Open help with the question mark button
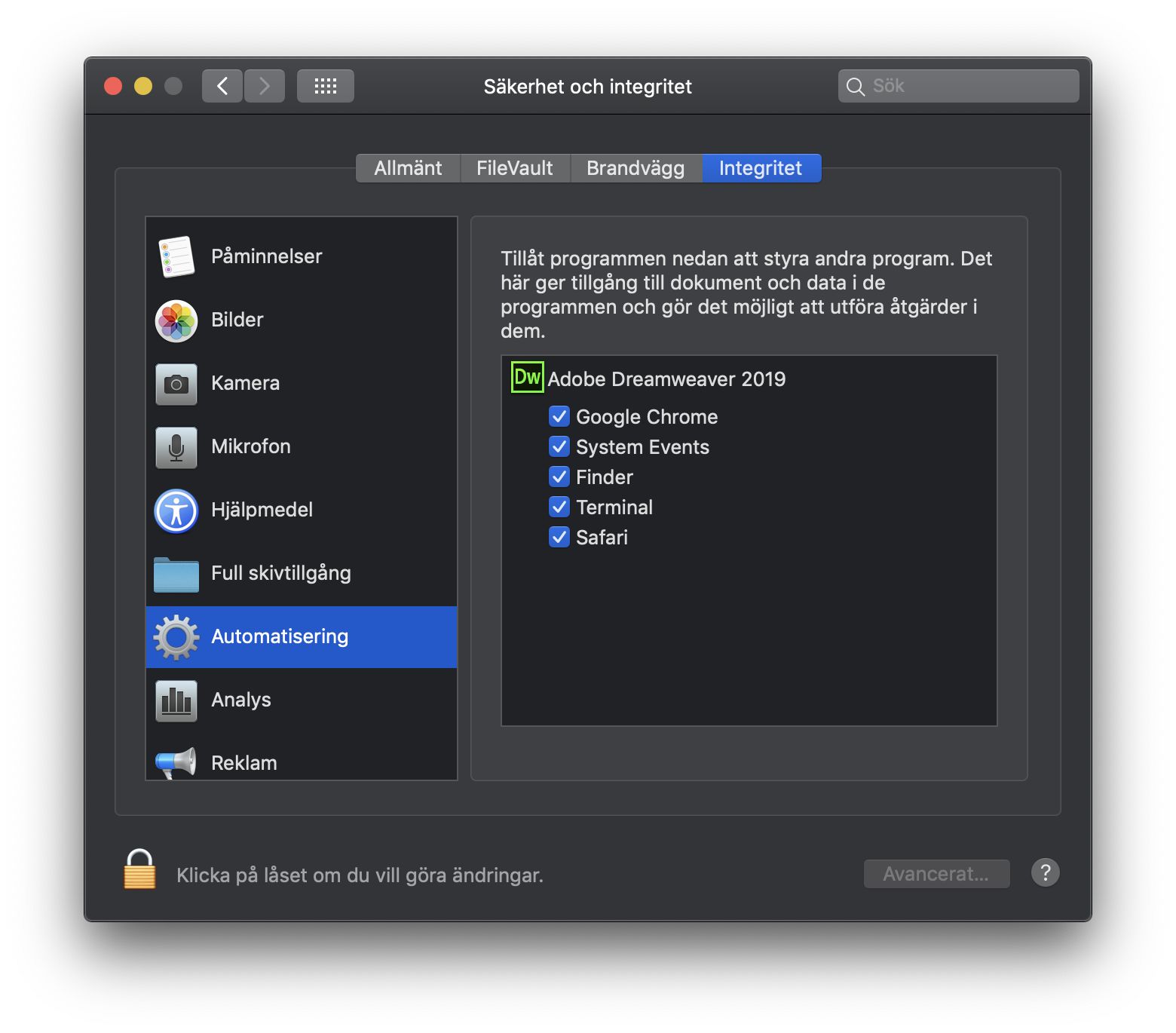 [1046, 872]
